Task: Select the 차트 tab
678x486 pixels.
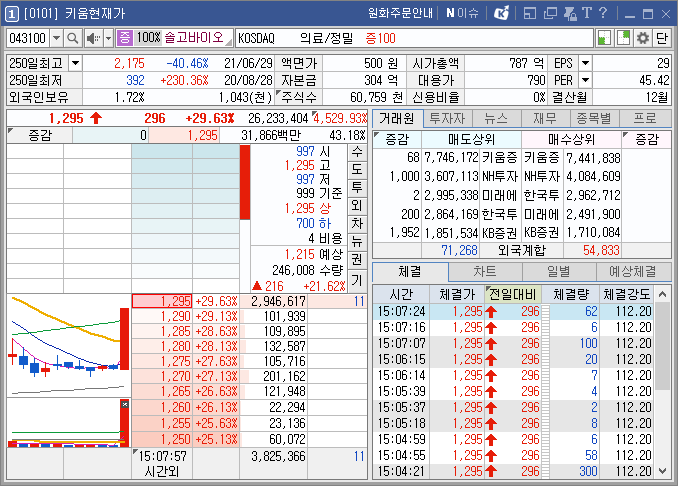Action: pyautogui.click(x=485, y=272)
